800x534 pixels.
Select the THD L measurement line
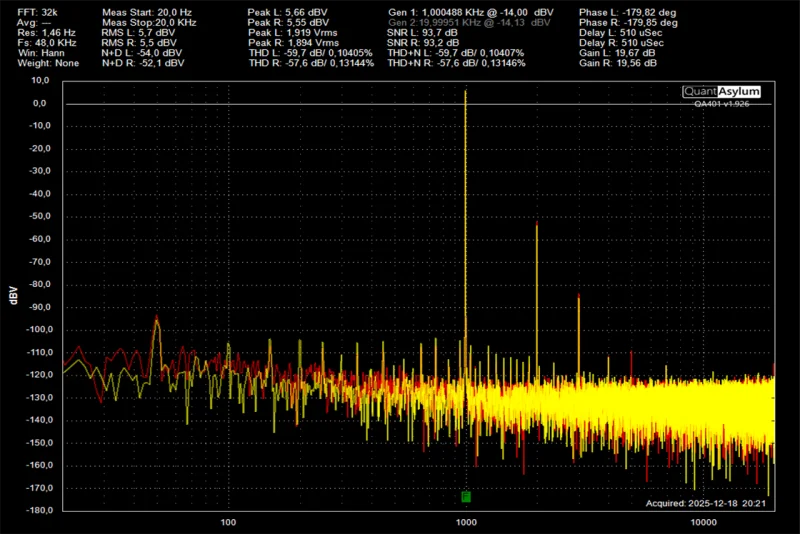click(x=310, y=53)
